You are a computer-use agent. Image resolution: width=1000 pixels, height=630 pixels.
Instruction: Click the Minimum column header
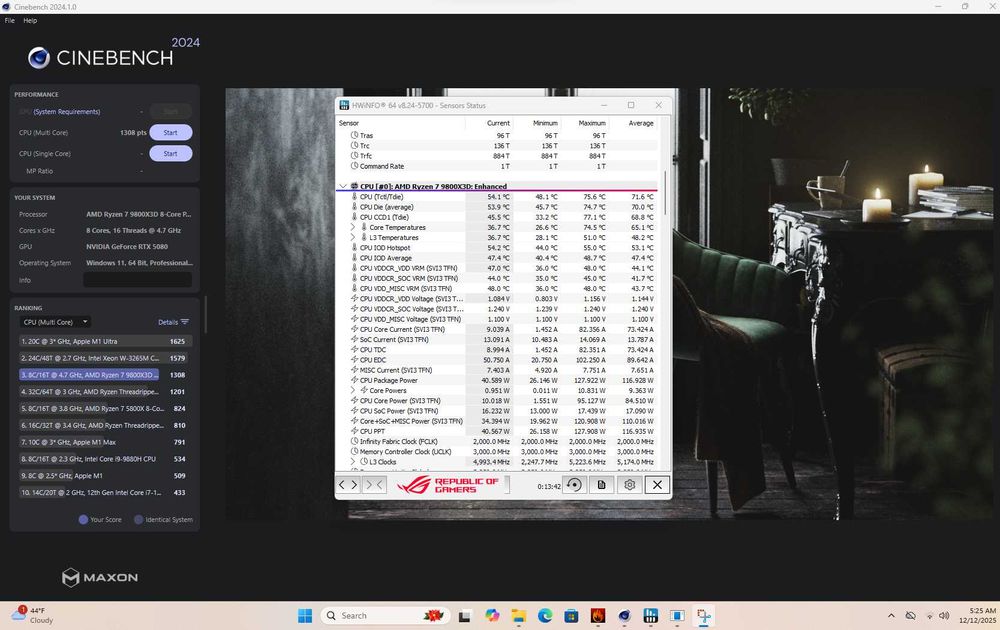(x=545, y=123)
